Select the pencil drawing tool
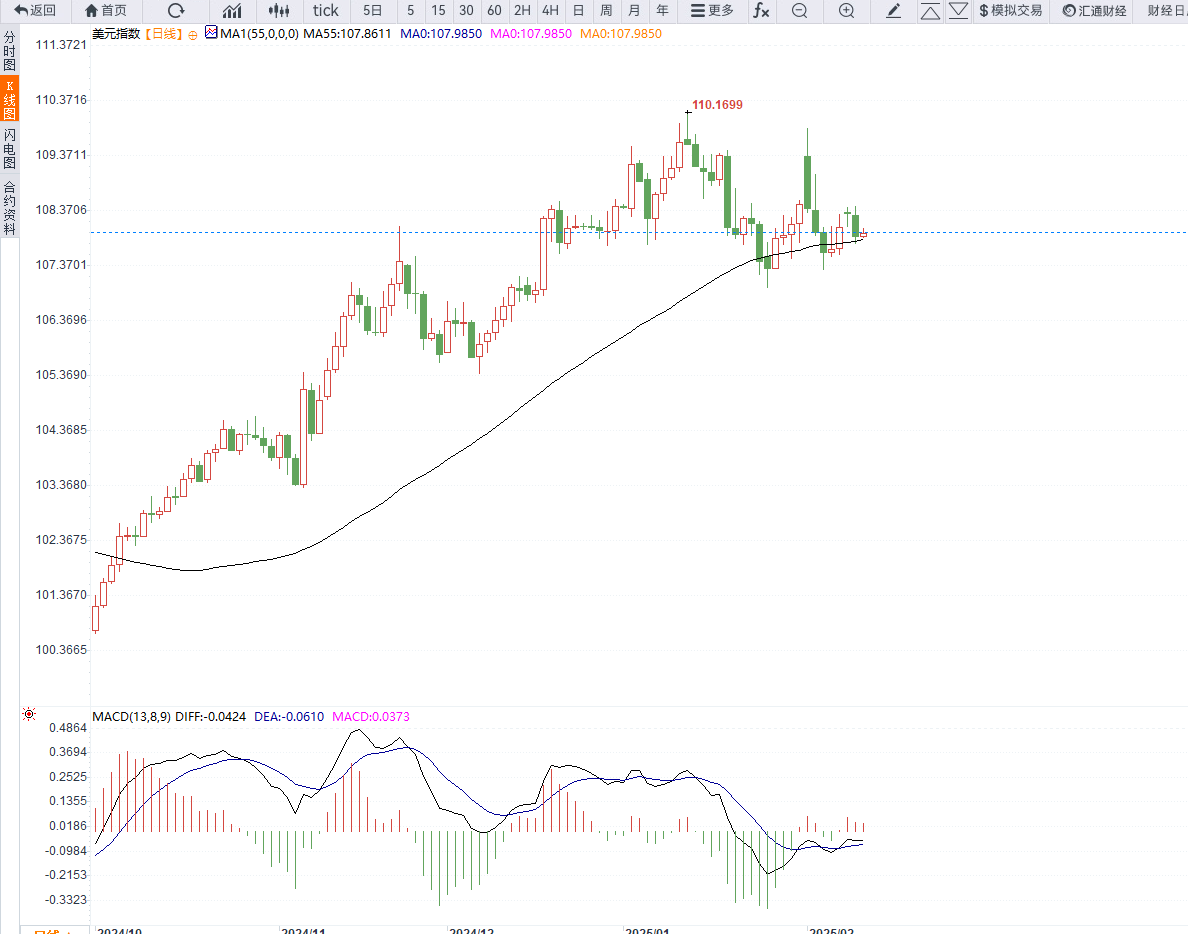Viewport: 1188px width, 934px height. pos(894,11)
